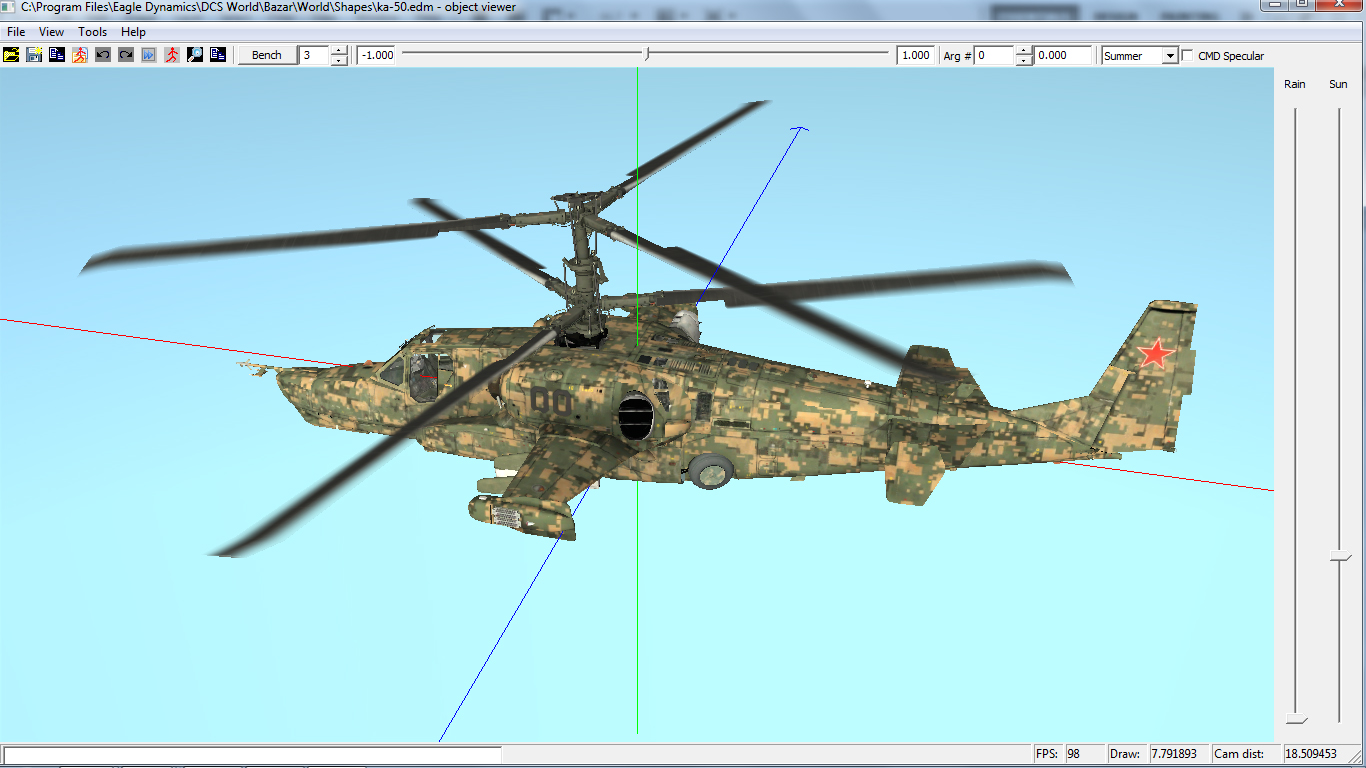The image size is (1366, 768).
Task: Click the magnifying glass icon
Action: pos(195,55)
